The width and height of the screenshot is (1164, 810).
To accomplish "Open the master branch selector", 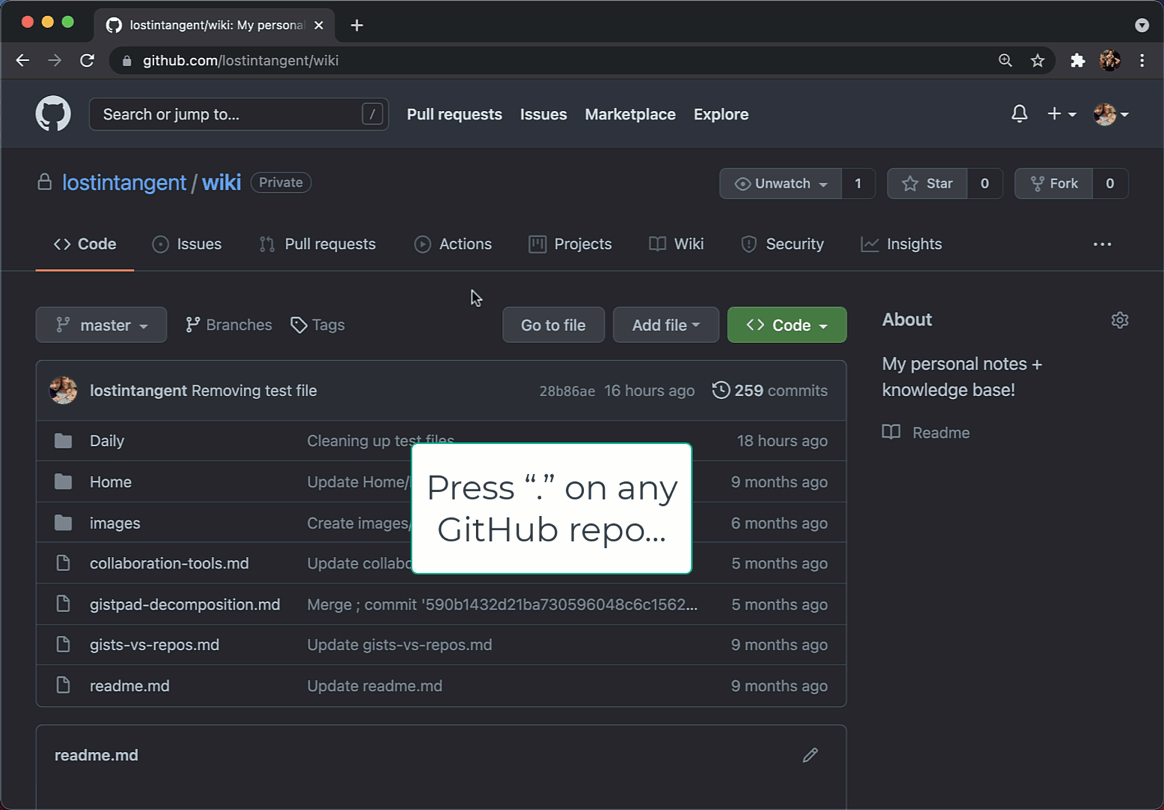I will pos(101,325).
